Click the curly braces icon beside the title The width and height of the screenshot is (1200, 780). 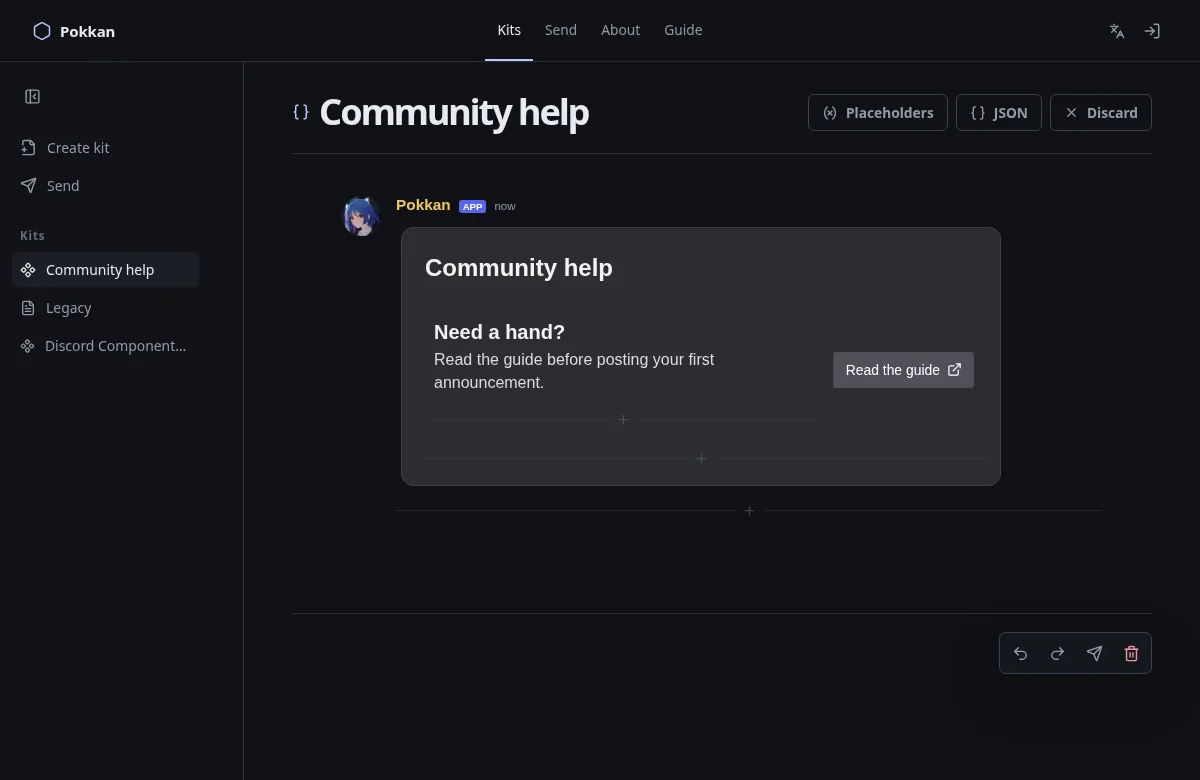click(300, 112)
